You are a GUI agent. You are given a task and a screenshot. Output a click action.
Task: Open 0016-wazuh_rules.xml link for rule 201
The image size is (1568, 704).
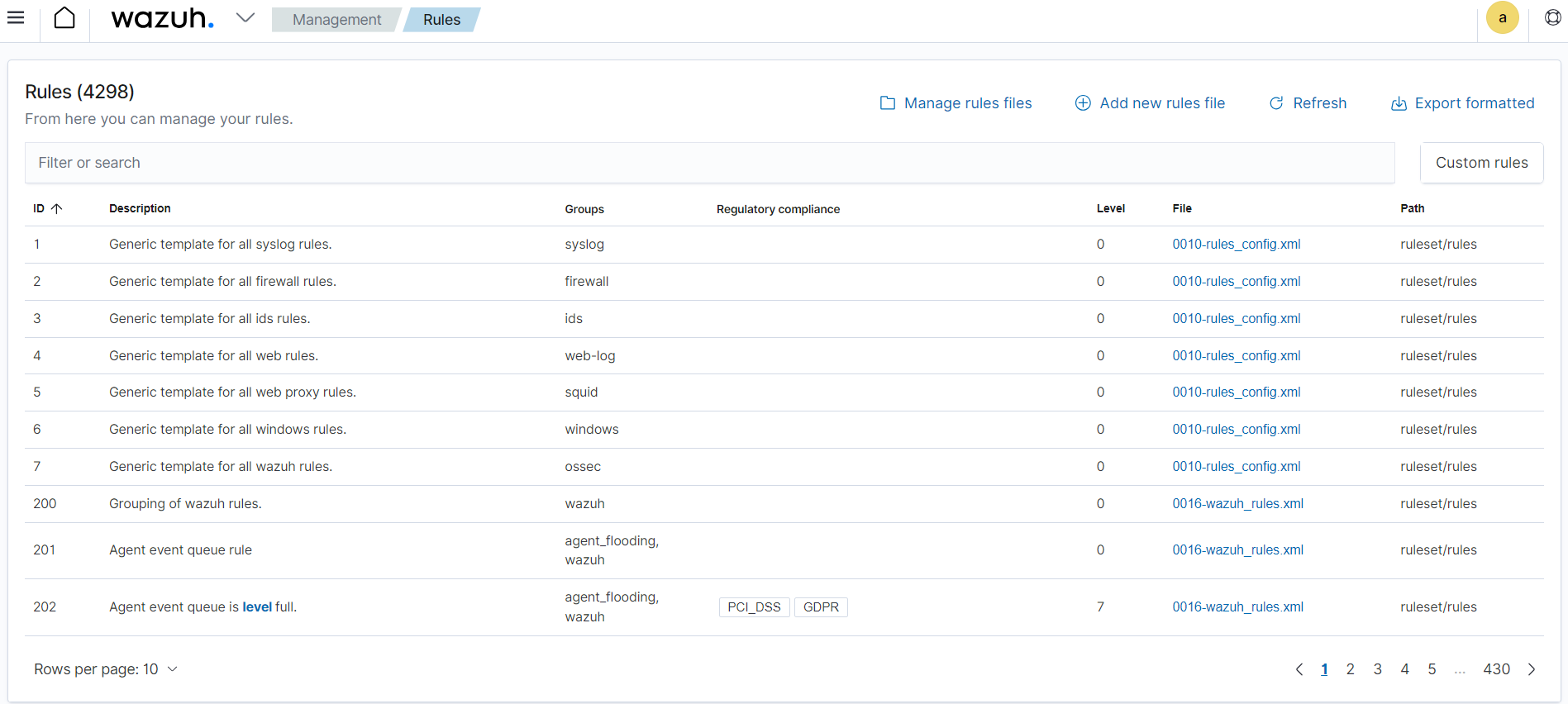coord(1237,550)
